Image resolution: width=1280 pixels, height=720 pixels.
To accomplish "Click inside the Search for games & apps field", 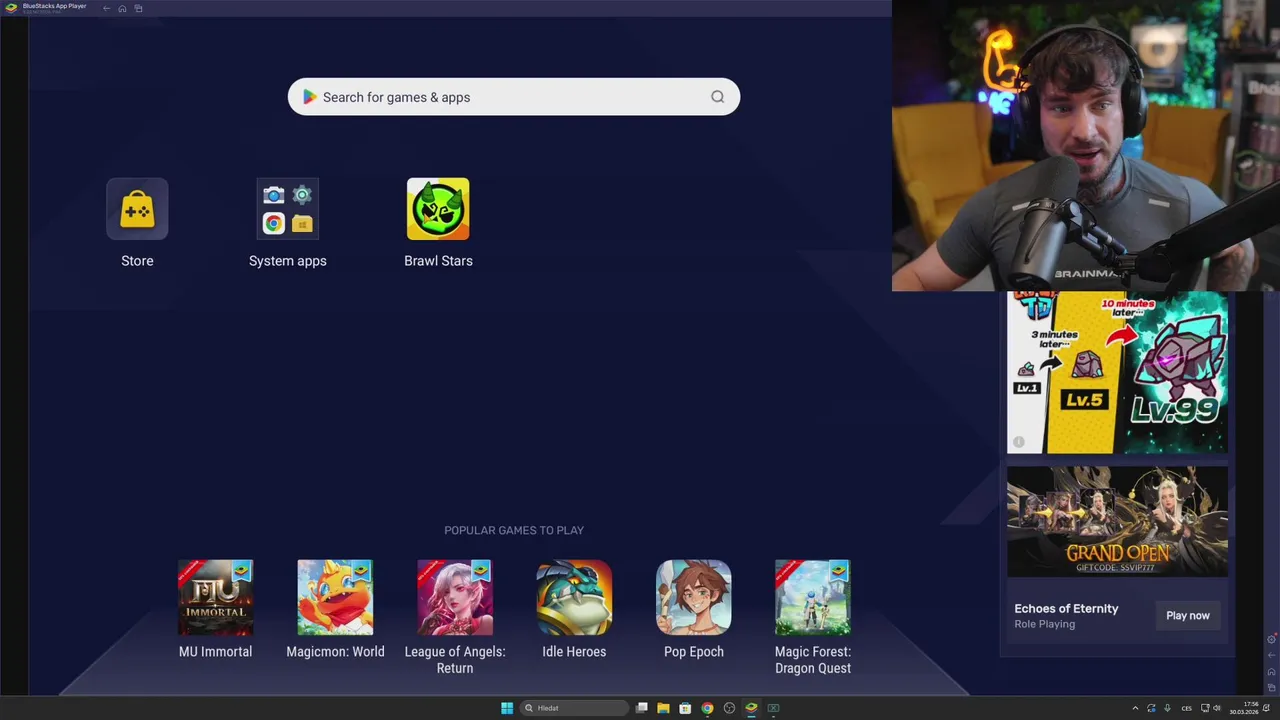I will point(514,97).
